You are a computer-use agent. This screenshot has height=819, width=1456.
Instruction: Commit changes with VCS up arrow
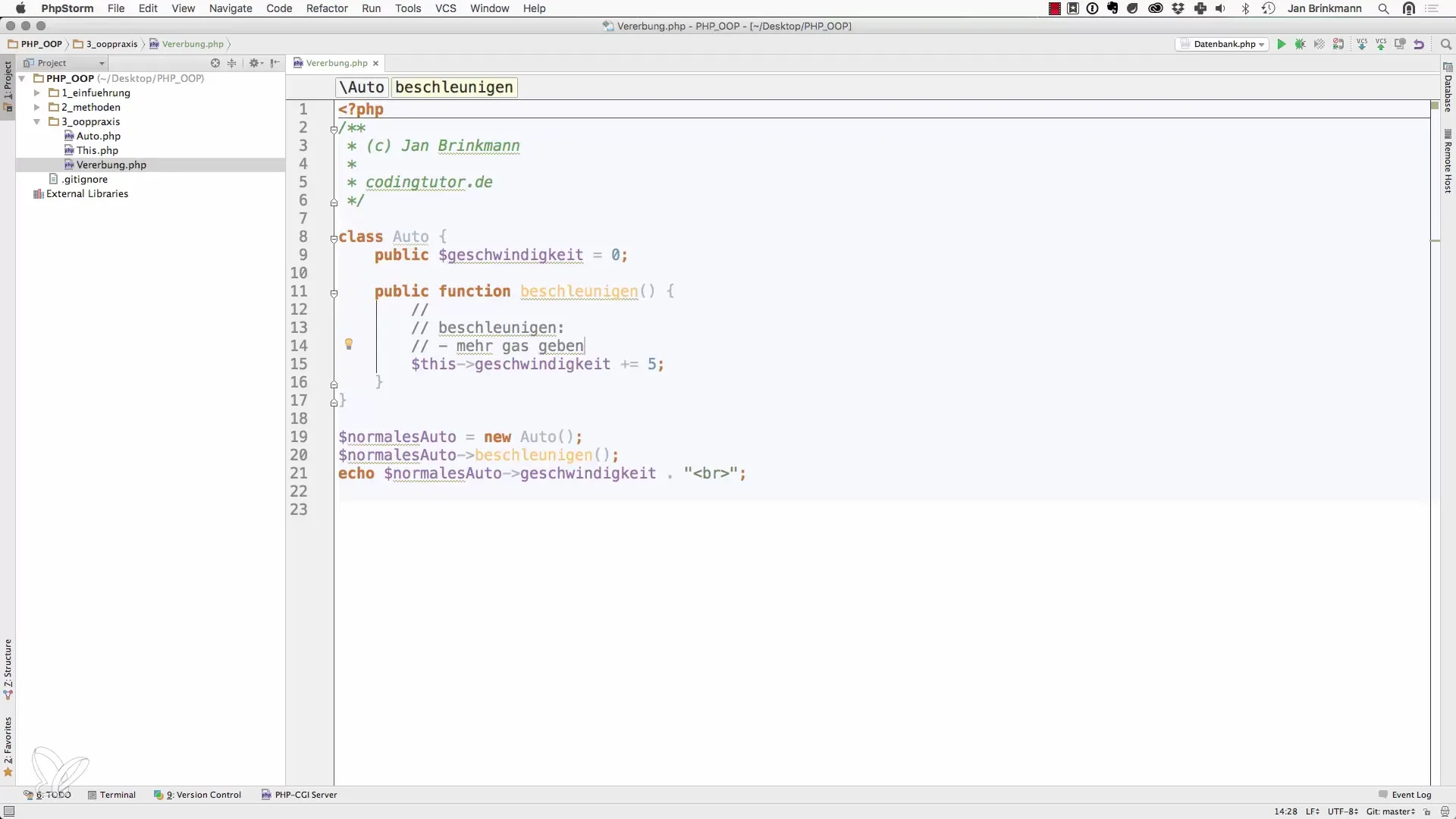tap(1381, 44)
